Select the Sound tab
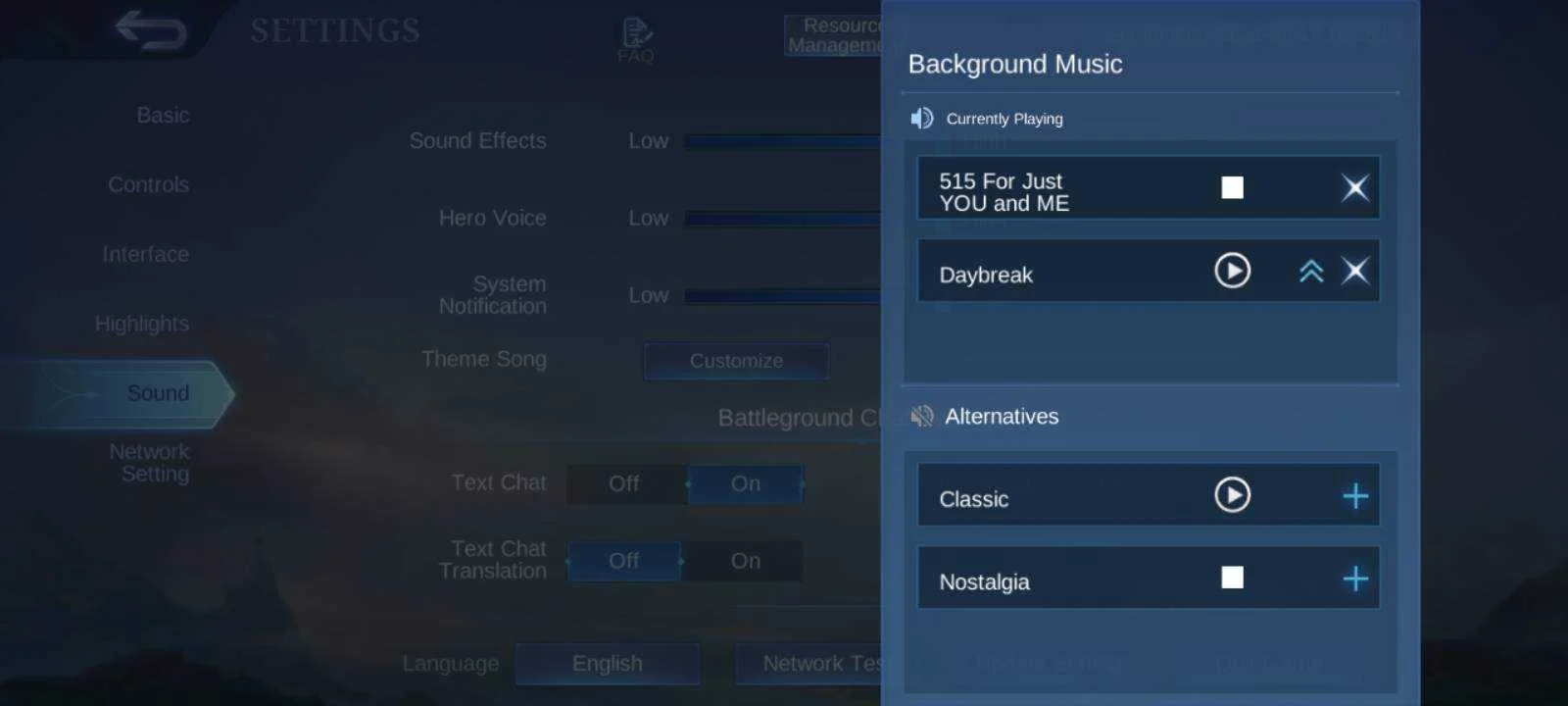 [x=118, y=394]
